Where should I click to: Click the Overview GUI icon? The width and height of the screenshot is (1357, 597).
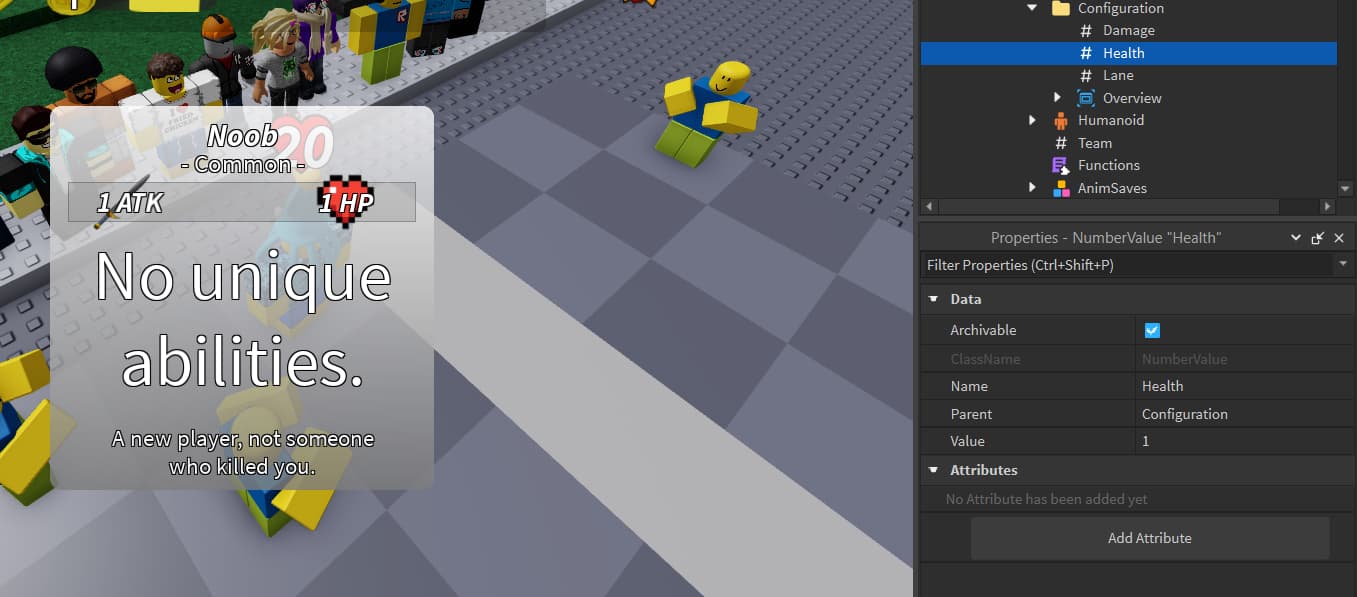pyautogui.click(x=1086, y=97)
